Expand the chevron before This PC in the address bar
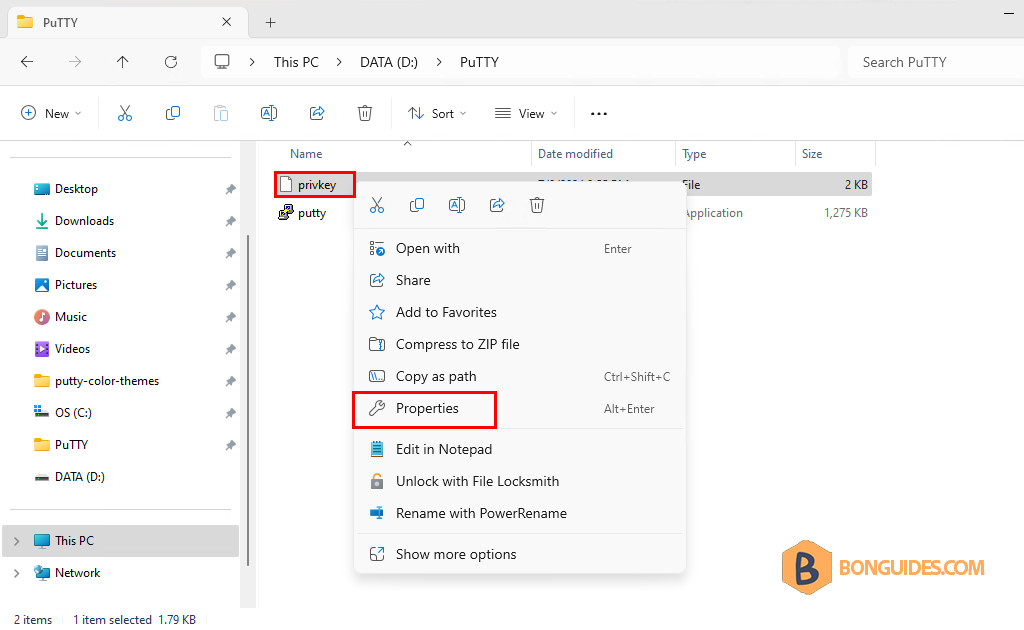This screenshot has height=630, width=1024. [252, 62]
